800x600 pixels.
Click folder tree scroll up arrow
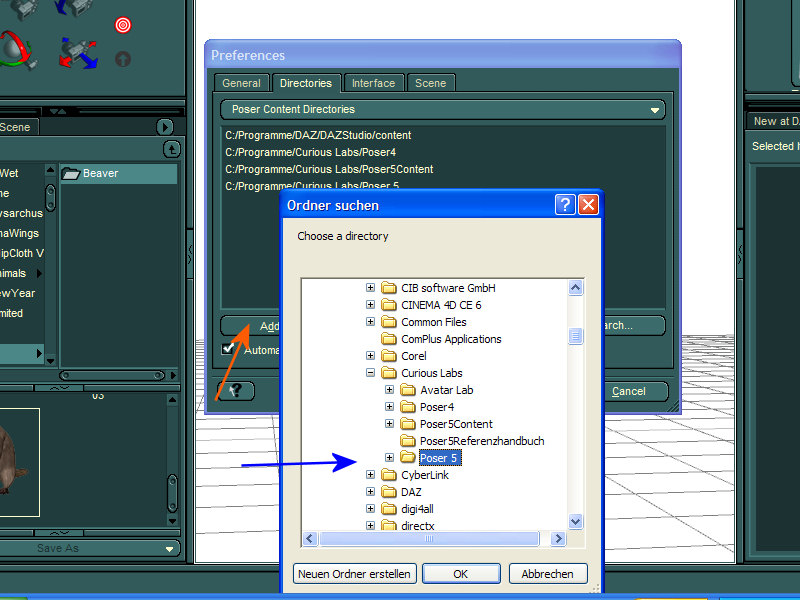[x=576, y=288]
